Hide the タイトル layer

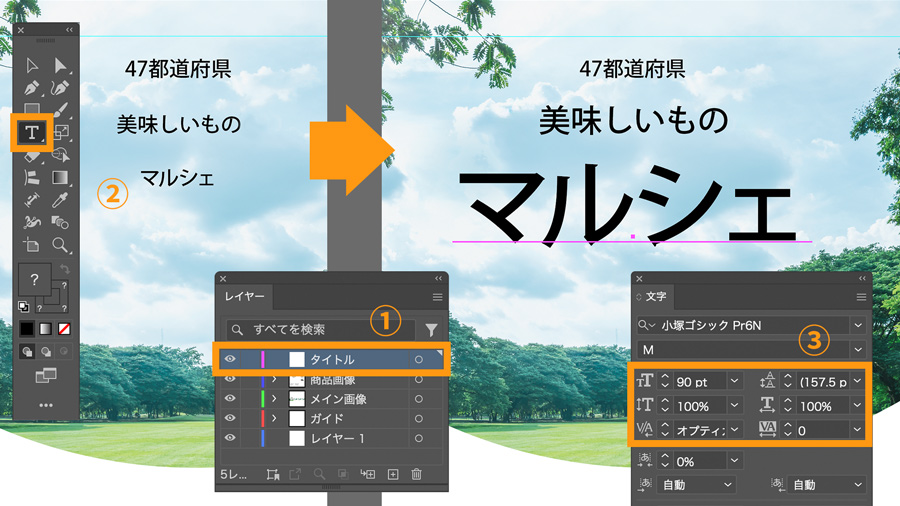point(230,359)
